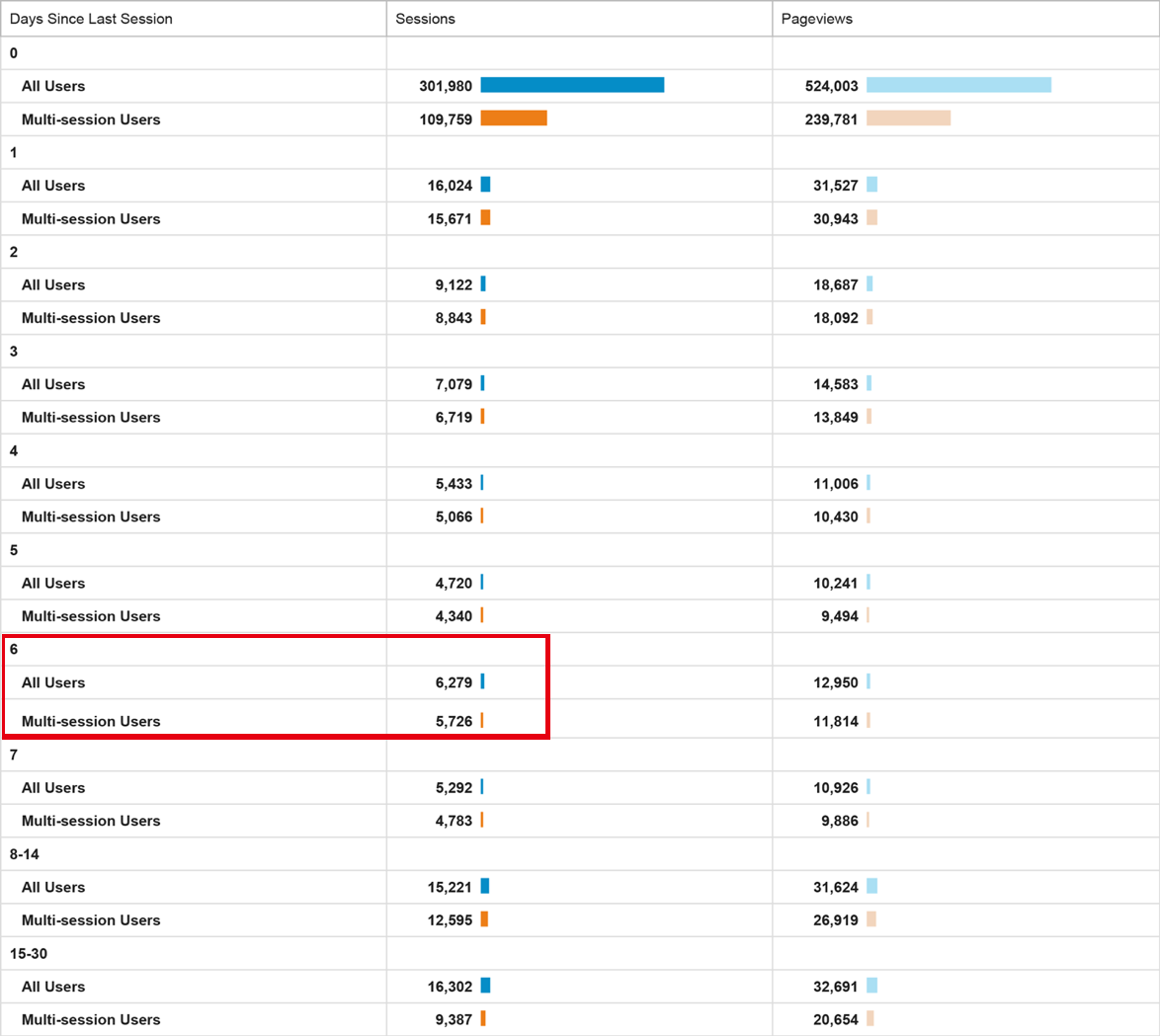
Task: Click the light blue bar beside 32,691 pageviews
Action: pos(871,986)
